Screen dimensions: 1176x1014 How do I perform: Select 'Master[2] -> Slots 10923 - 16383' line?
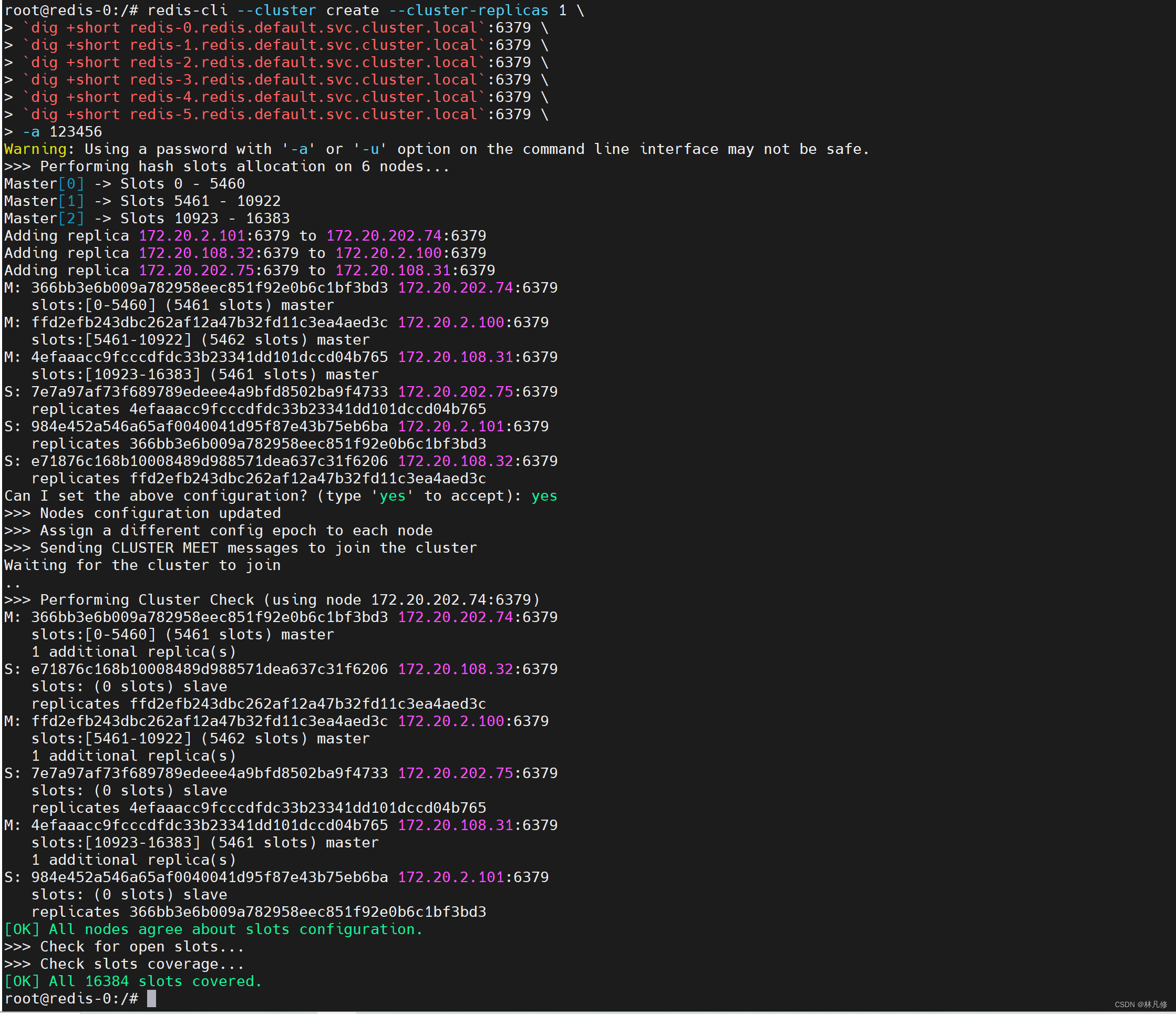147,219
